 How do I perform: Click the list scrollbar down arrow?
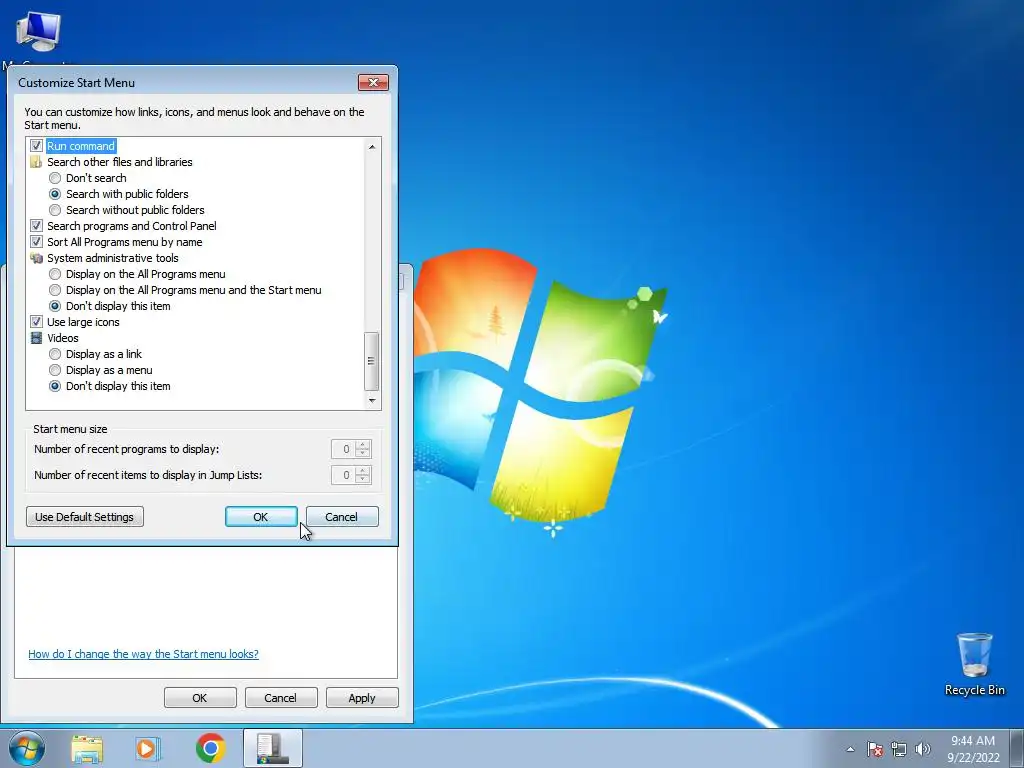tap(372, 400)
